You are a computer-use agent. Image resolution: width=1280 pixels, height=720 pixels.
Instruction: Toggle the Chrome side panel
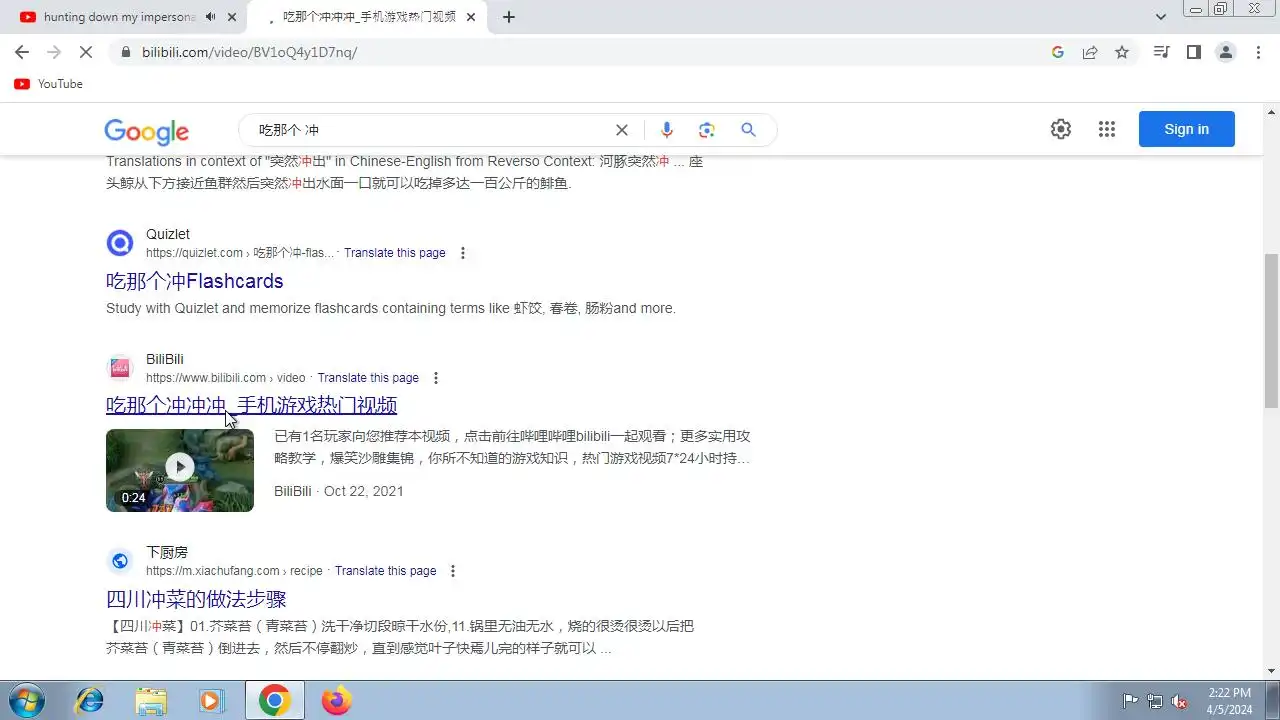tap(1193, 52)
